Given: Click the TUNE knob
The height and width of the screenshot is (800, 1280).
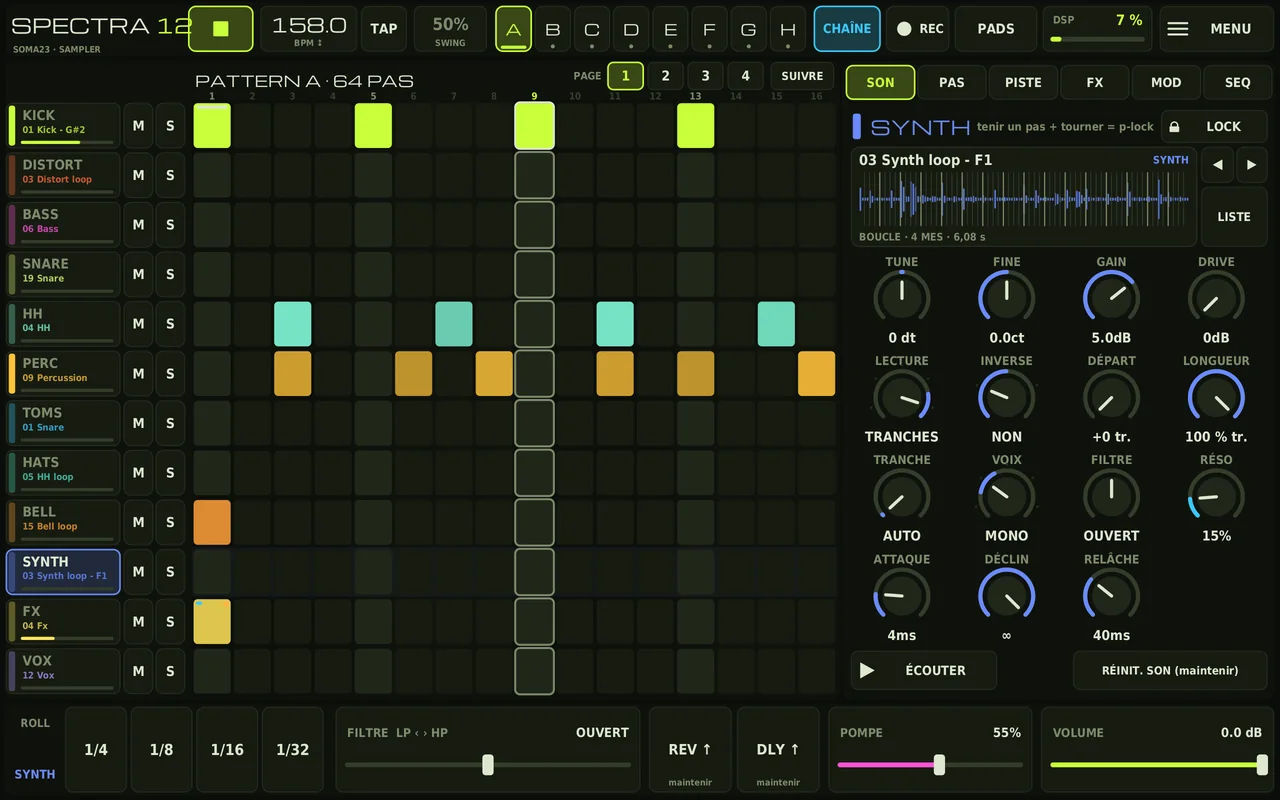Looking at the screenshot, I should click(x=902, y=298).
